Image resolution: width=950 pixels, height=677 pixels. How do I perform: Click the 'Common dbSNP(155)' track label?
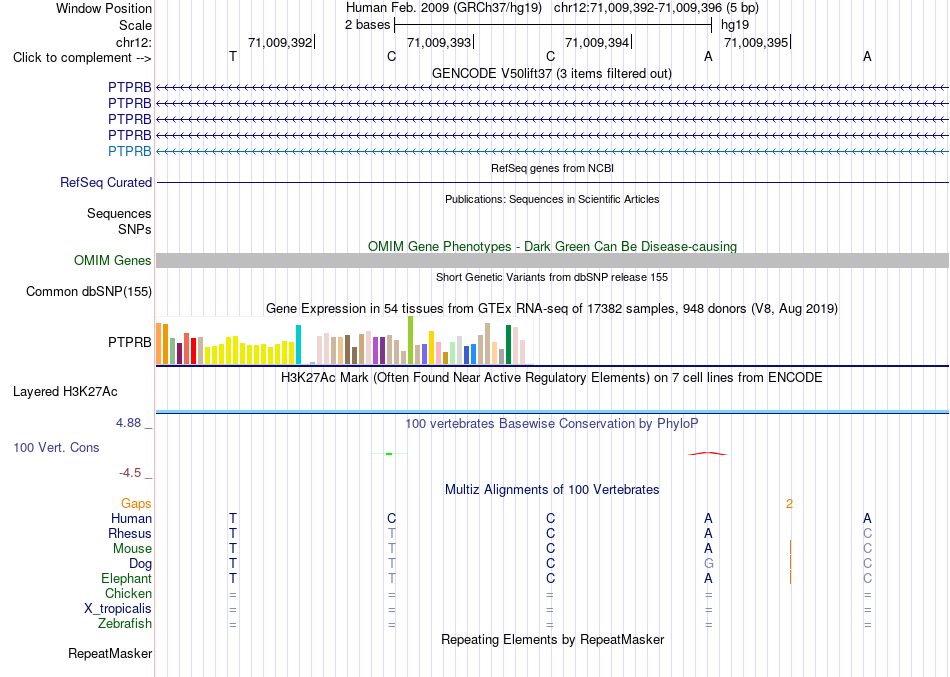pyautogui.click(x=89, y=292)
